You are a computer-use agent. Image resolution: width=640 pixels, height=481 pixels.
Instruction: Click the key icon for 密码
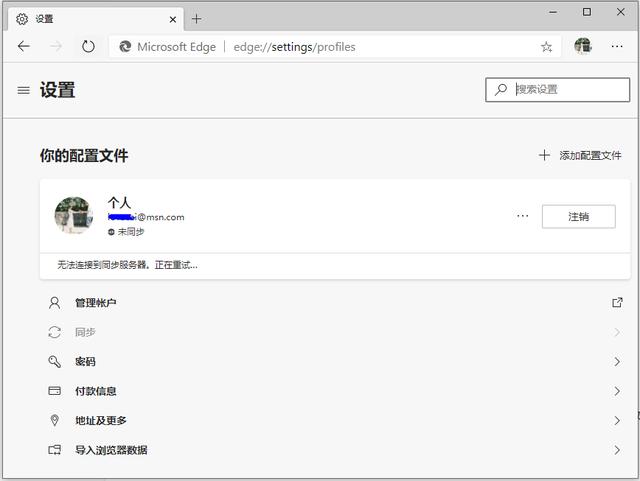coord(54,361)
